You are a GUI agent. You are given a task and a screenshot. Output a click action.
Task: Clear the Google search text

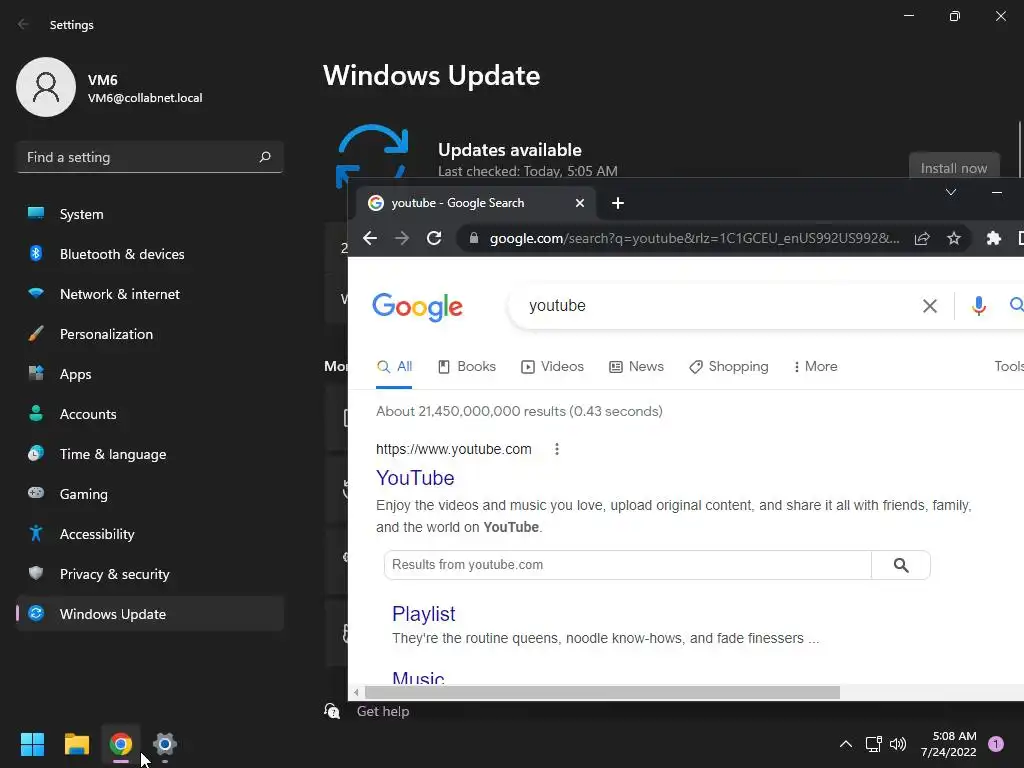929,306
